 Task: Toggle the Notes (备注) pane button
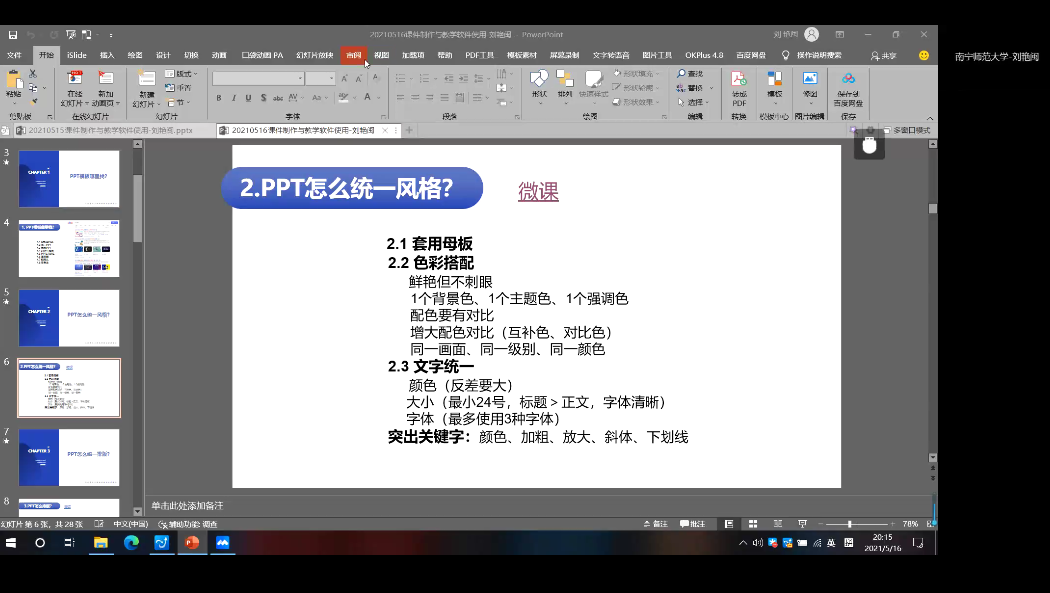click(656, 524)
